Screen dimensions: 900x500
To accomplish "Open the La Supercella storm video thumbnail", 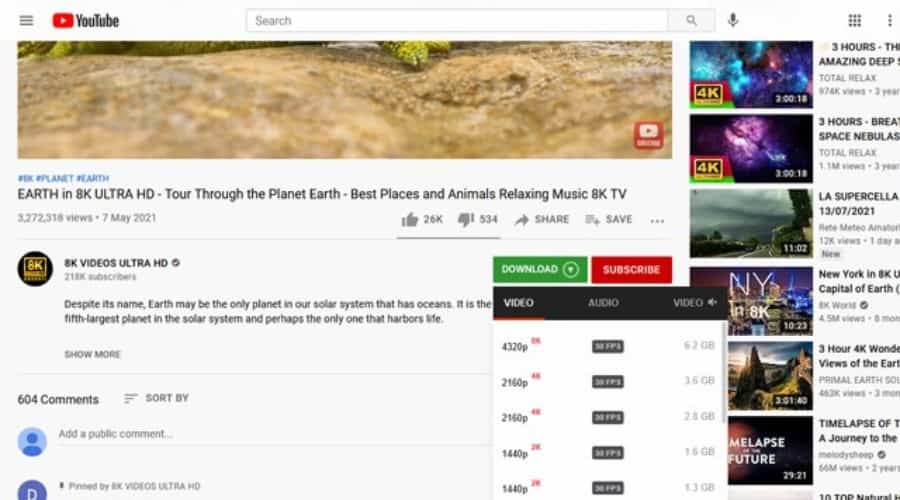I will point(751,223).
